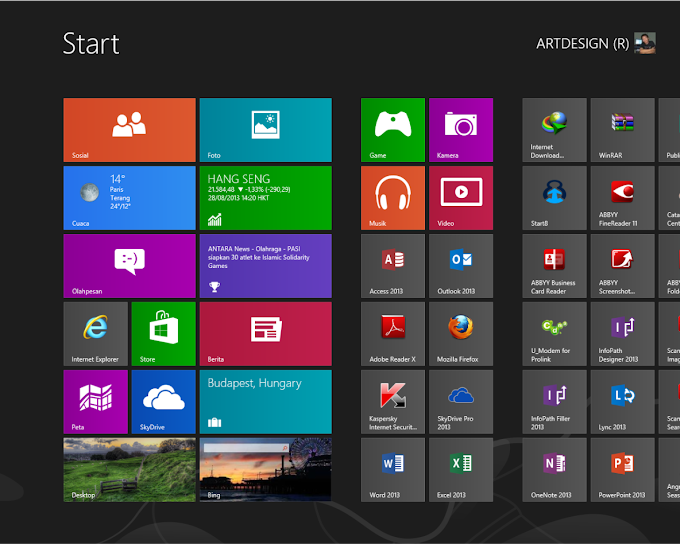Click the user profile picture

click(x=645, y=43)
